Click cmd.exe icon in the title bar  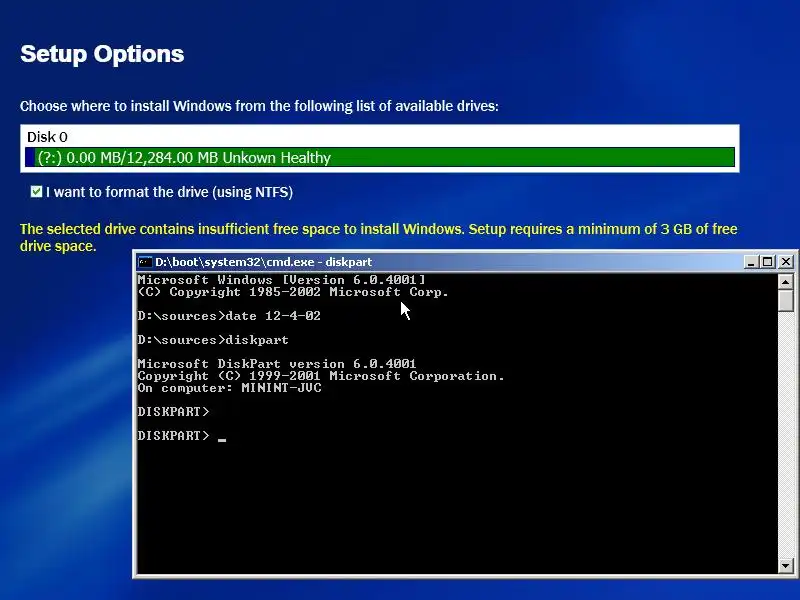tap(145, 262)
